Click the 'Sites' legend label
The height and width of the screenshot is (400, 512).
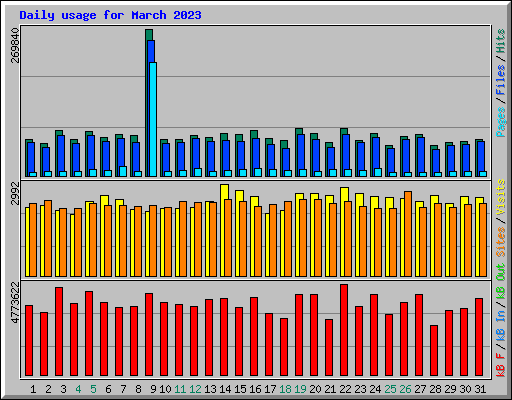coord(501,242)
